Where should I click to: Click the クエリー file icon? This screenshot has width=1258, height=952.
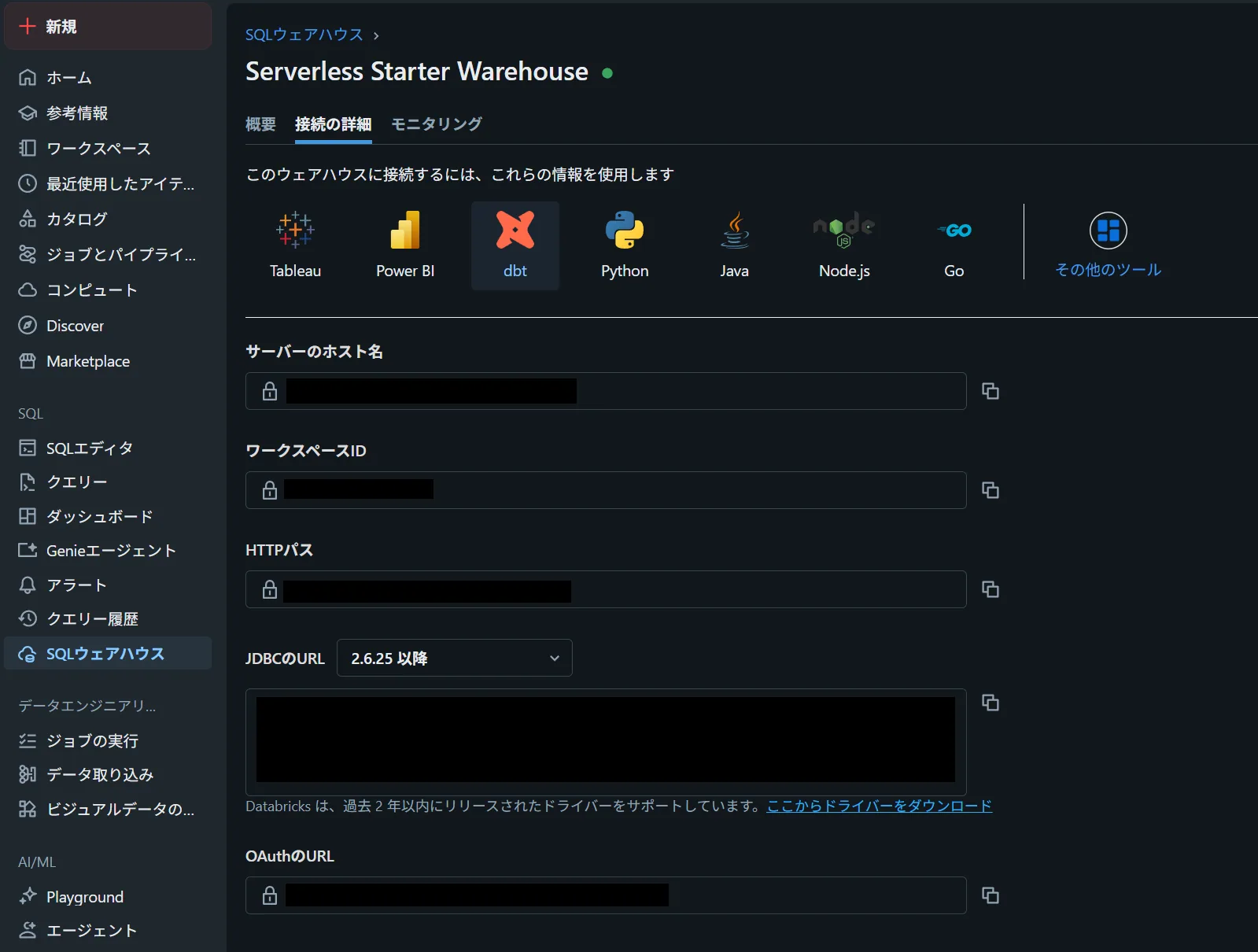28,482
